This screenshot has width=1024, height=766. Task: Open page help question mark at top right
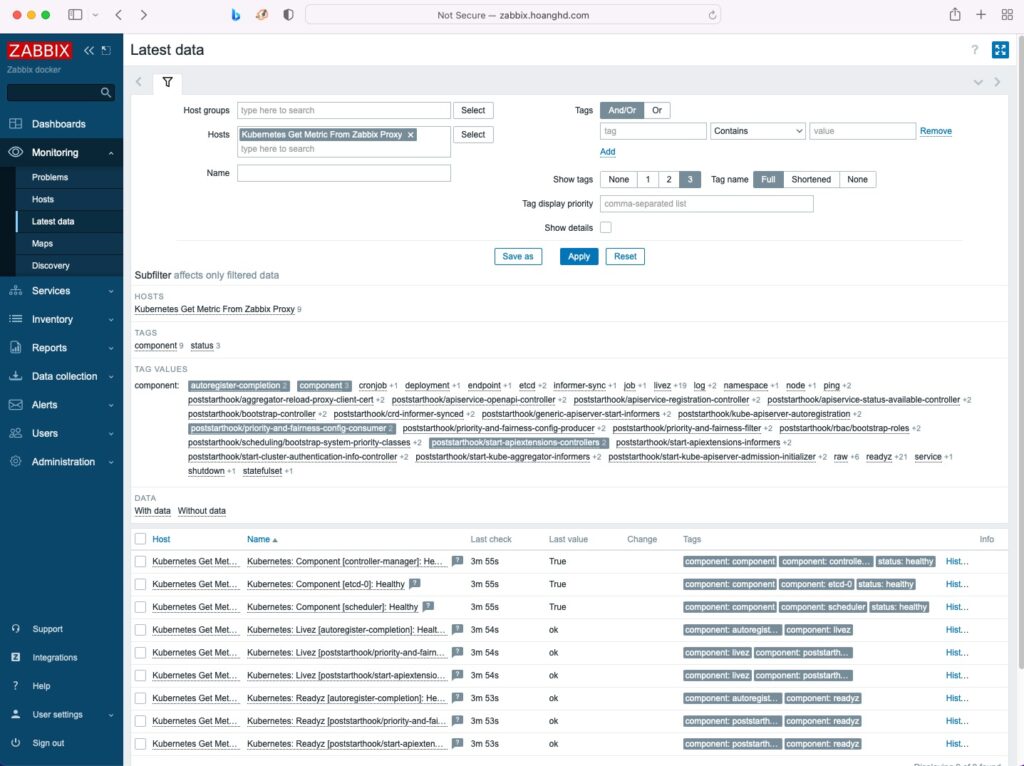pos(974,50)
